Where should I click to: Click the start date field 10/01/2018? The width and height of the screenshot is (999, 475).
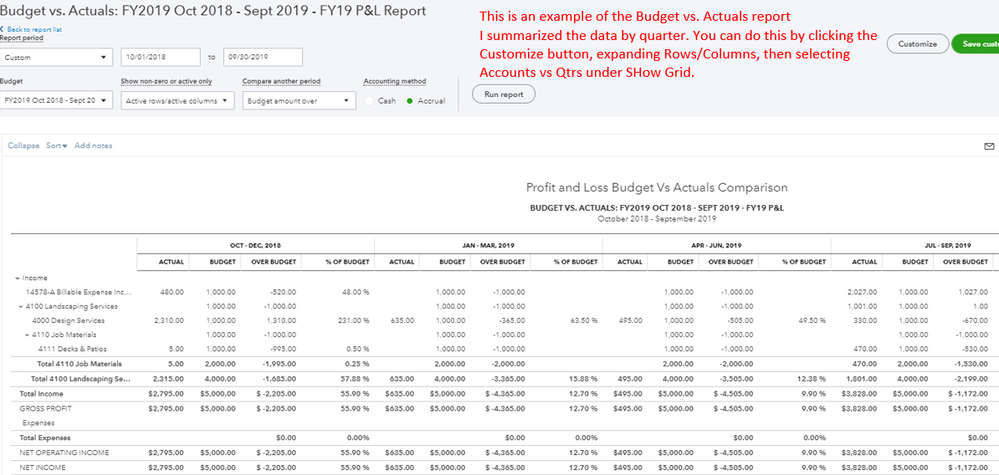tap(160, 57)
